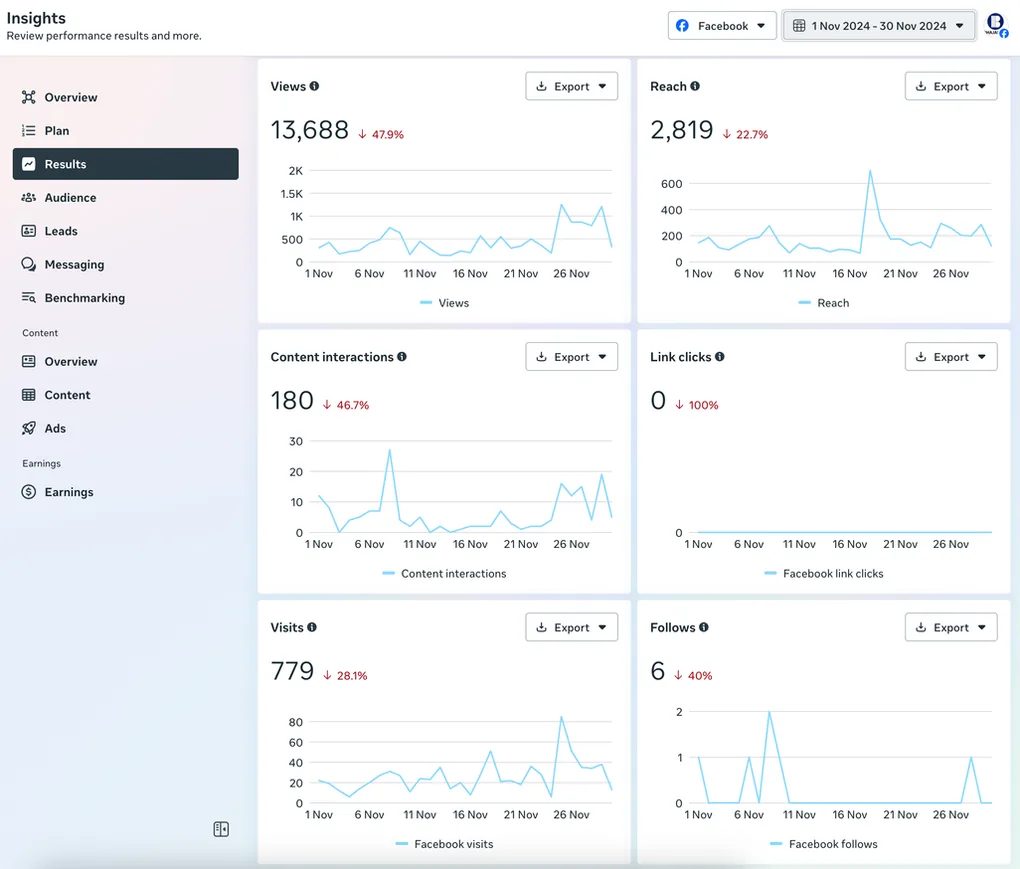Viewport: 1020px width, 869px height.
Task: Click the Link clicks info icon
Action: [x=719, y=356]
